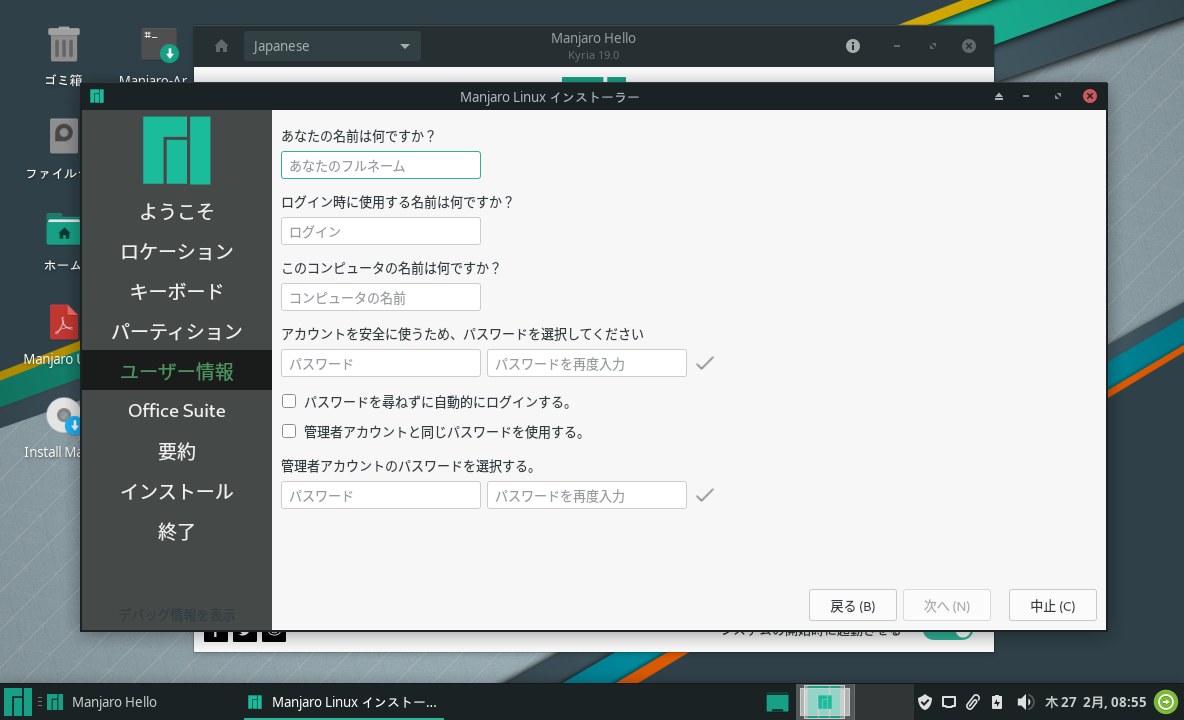
Task: Select Office Suite step in sidebar
Action: (177, 411)
